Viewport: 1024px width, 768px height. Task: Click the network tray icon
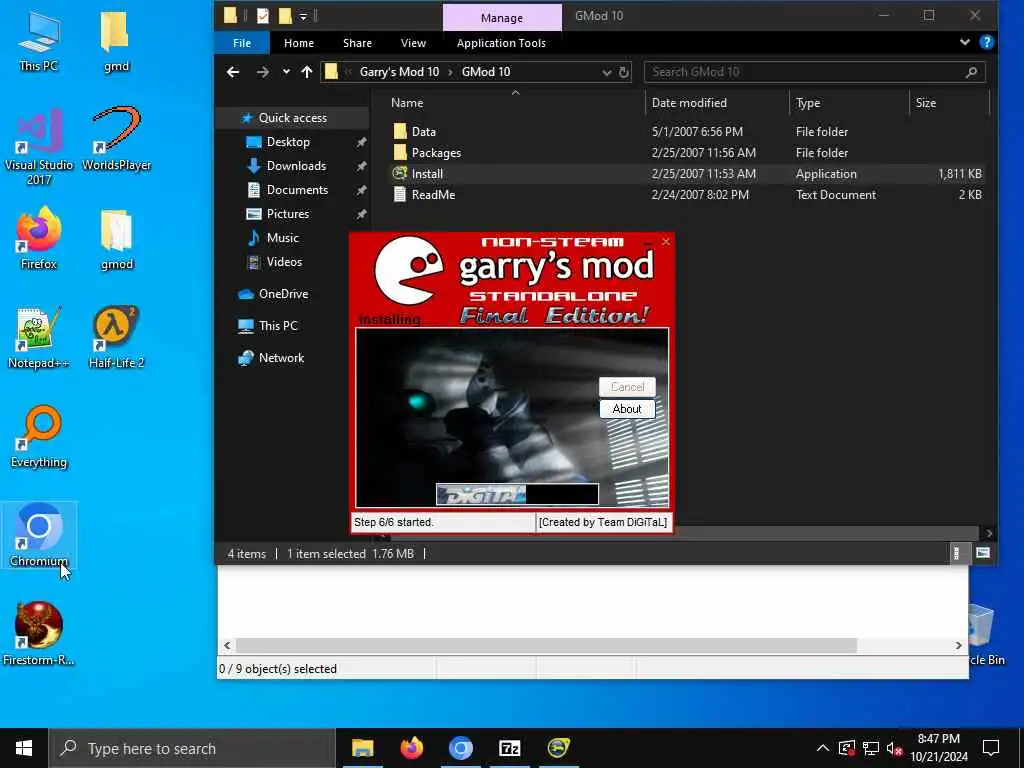(x=871, y=748)
